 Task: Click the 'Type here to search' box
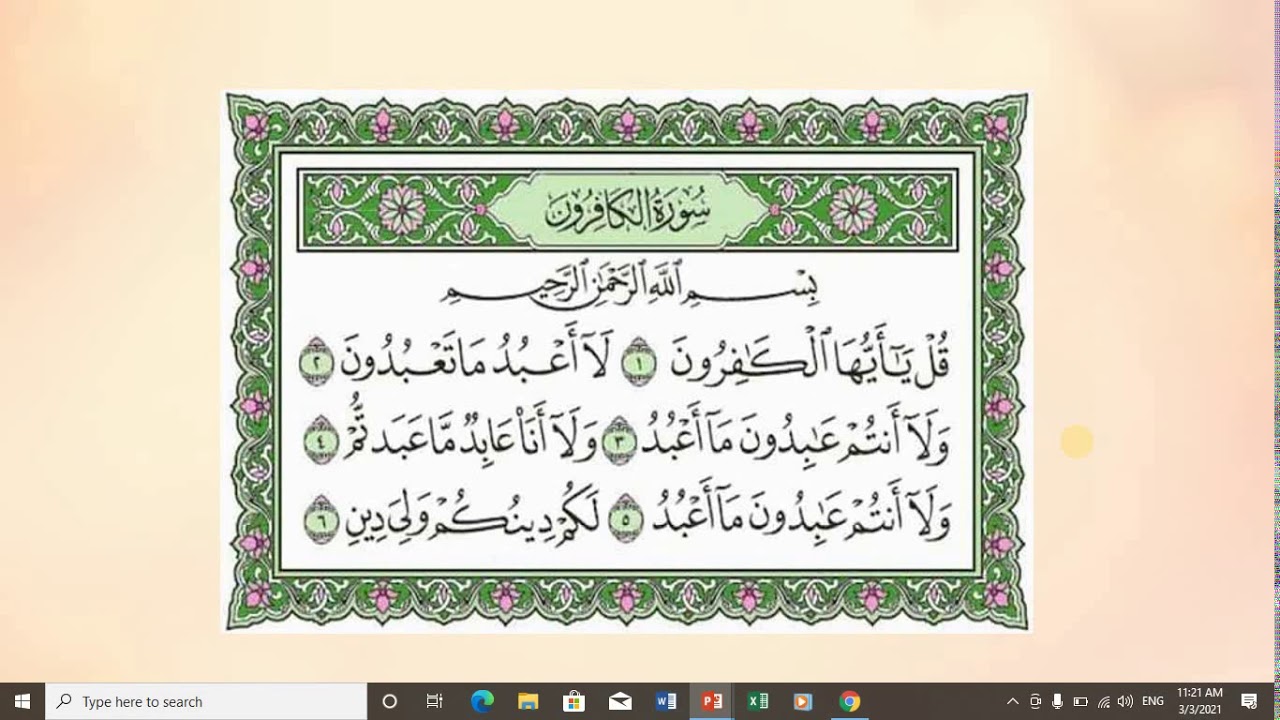tap(206, 701)
